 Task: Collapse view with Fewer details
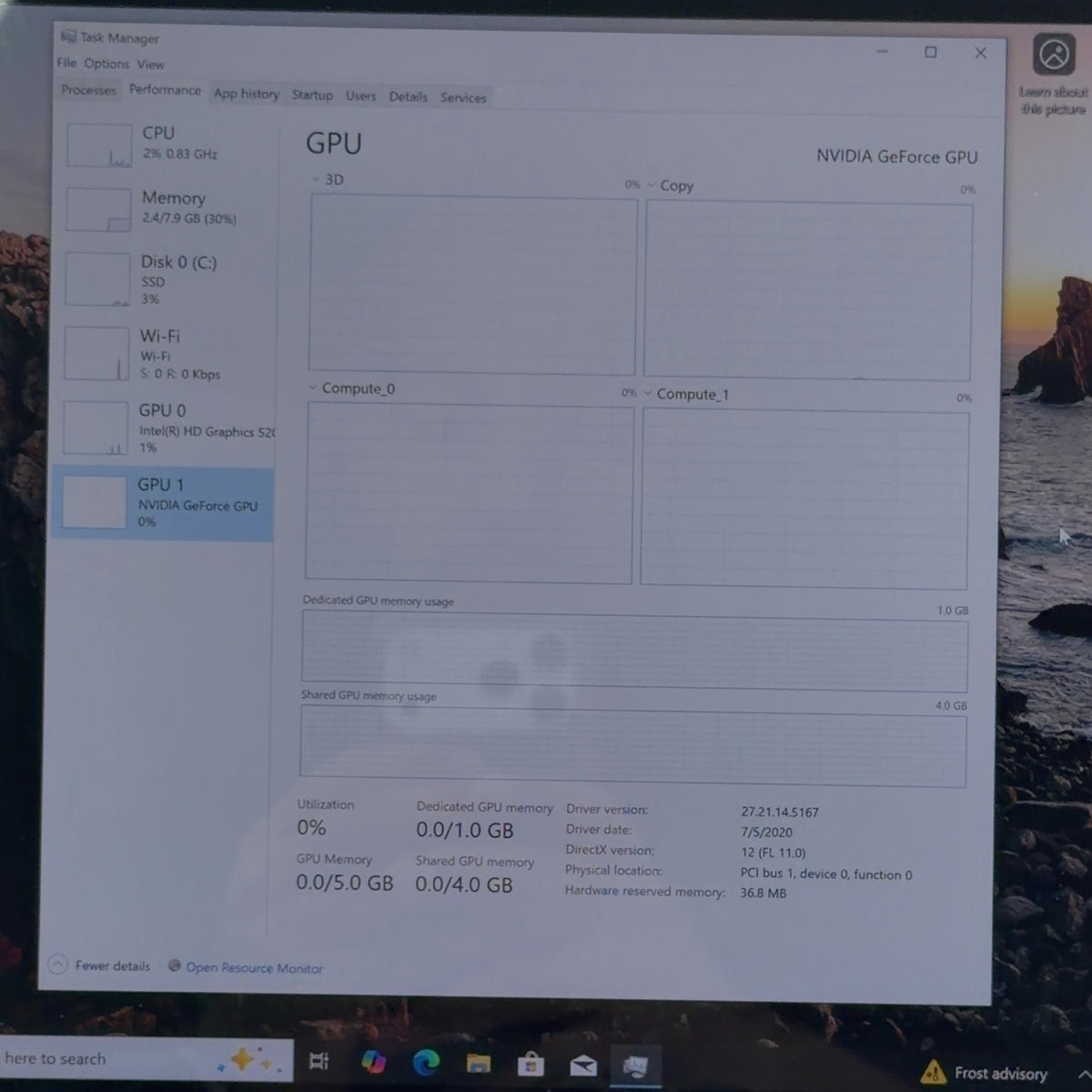pos(100,965)
